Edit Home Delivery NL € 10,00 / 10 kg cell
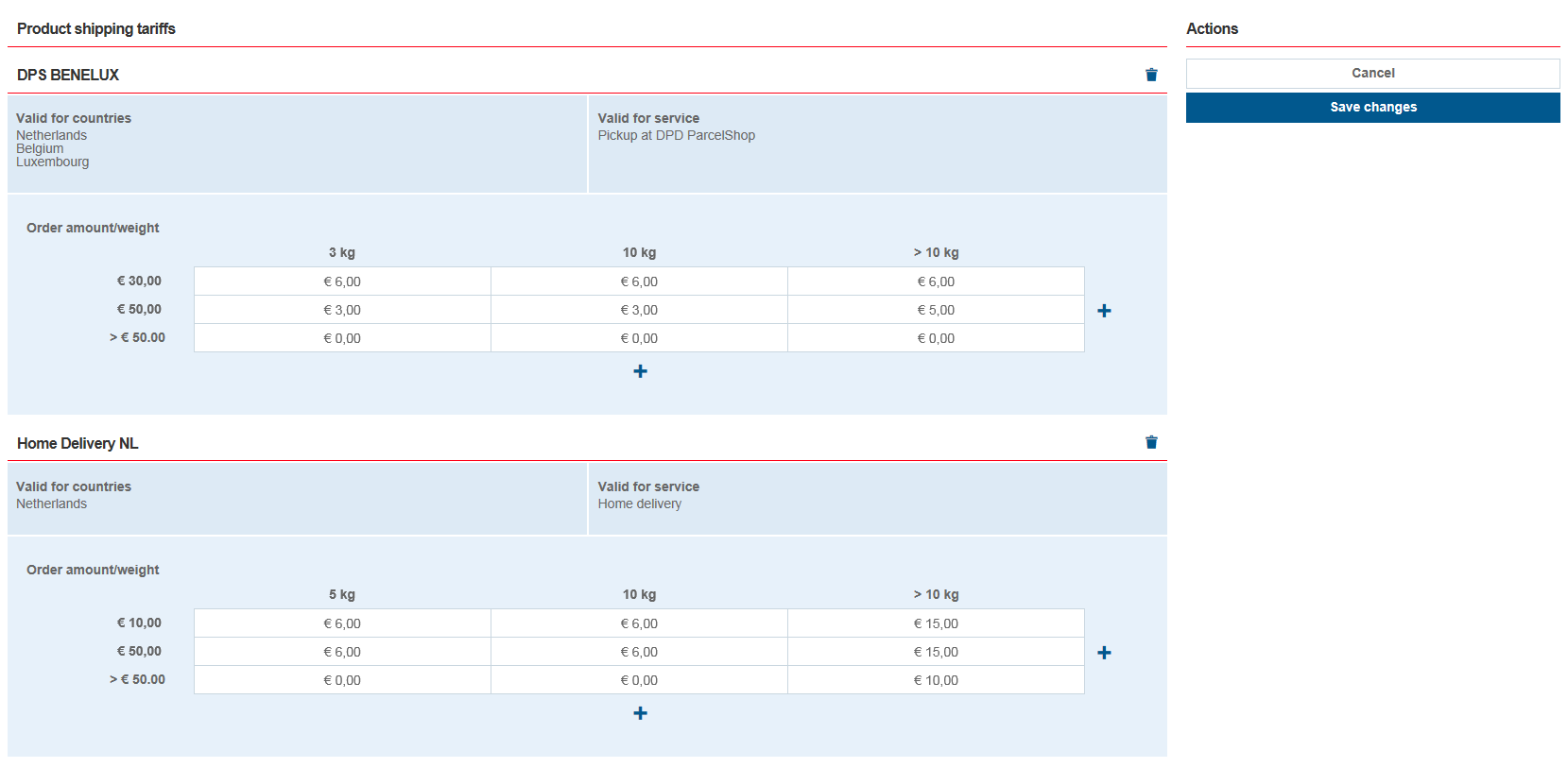1568x768 pixels. [639, 623]
